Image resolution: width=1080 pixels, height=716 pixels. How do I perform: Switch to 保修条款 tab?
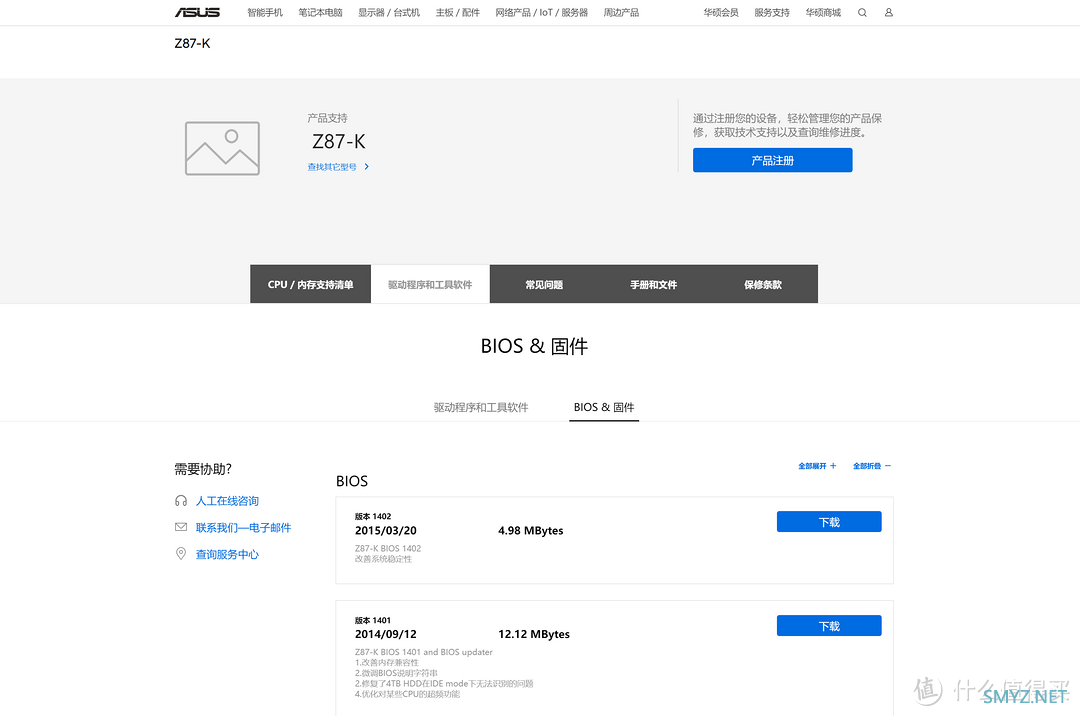[x=762, y=284]
